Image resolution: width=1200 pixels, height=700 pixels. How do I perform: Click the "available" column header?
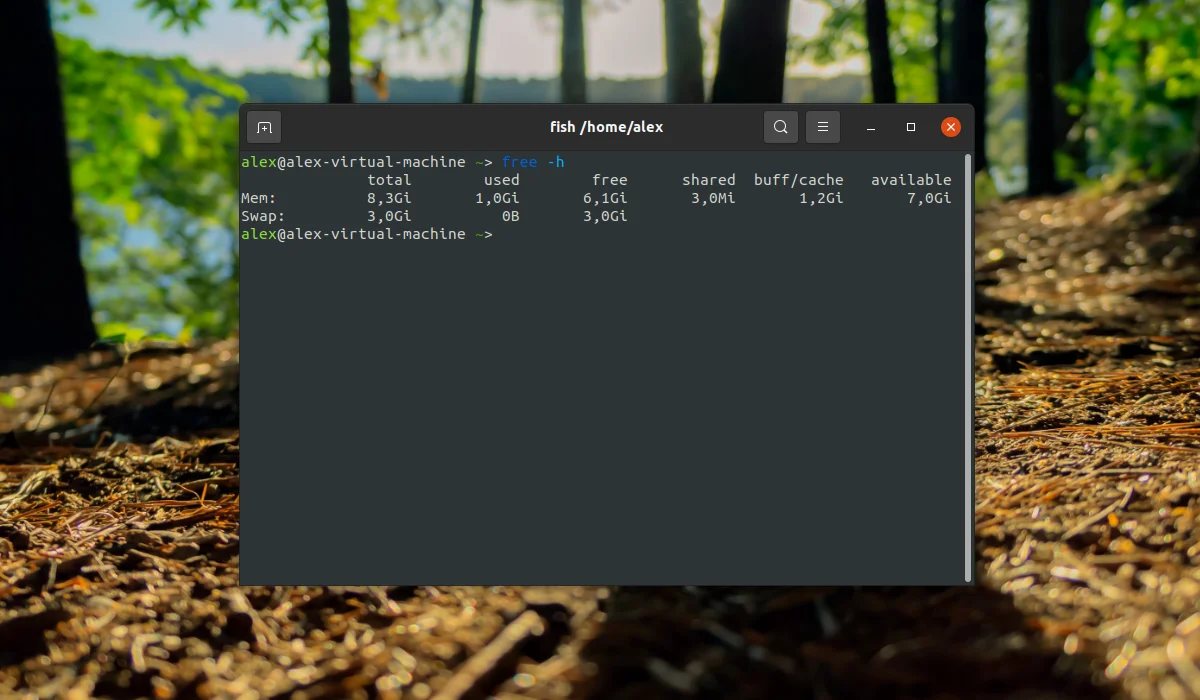[x=911, y=180]
